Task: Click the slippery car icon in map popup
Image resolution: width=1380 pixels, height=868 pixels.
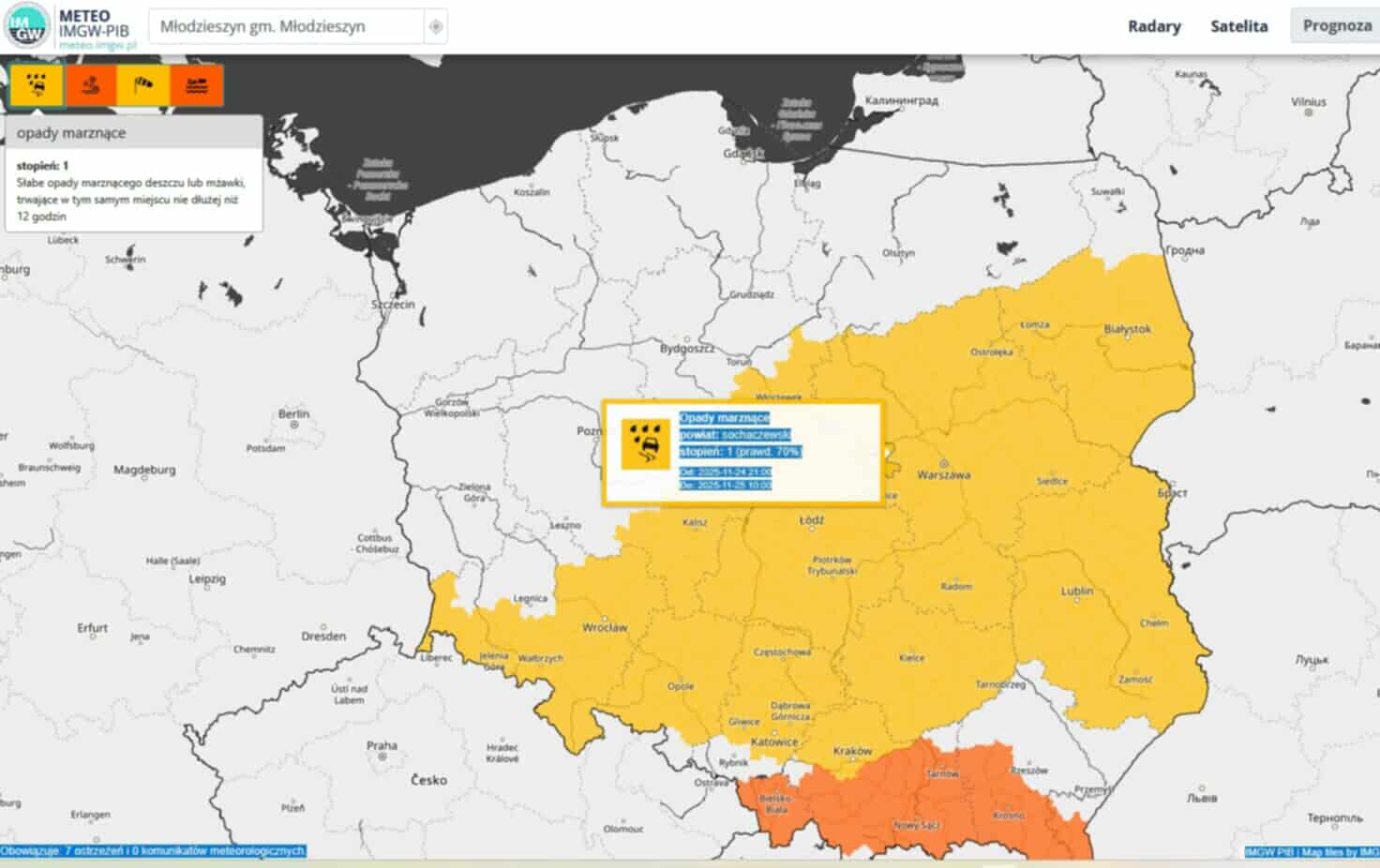Action: (645, 444)
